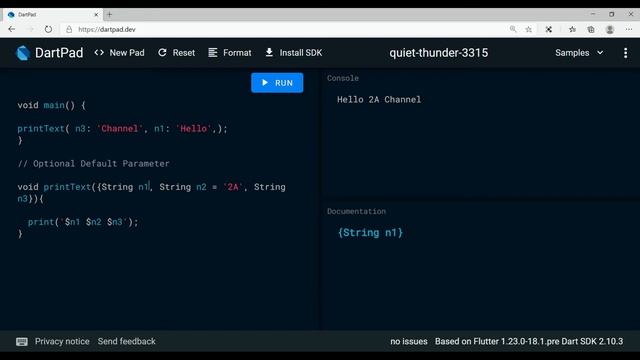This screenshot has width=640, height=360.
Task: Click the Optional Default Parameter comment
Action: click(93, 164)
